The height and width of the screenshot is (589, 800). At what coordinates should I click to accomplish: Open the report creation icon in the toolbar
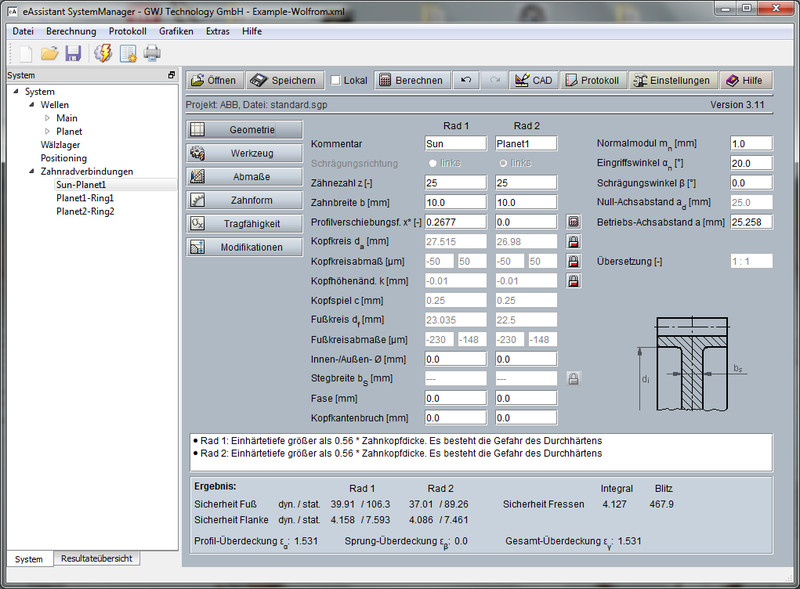click(130, 53)
